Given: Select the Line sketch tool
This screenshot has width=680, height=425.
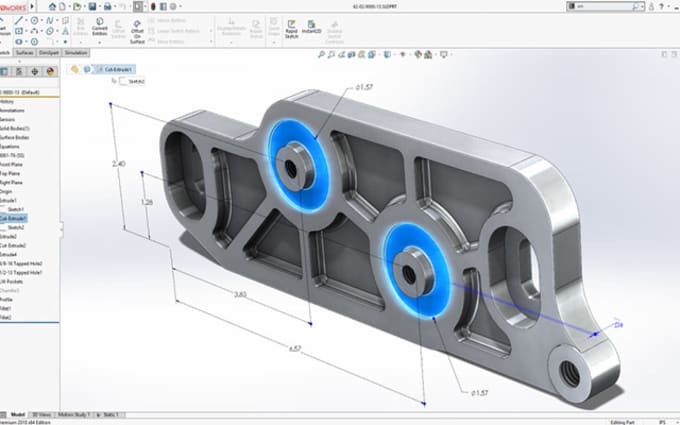Looking at the screenshot, I should point(19,20).
